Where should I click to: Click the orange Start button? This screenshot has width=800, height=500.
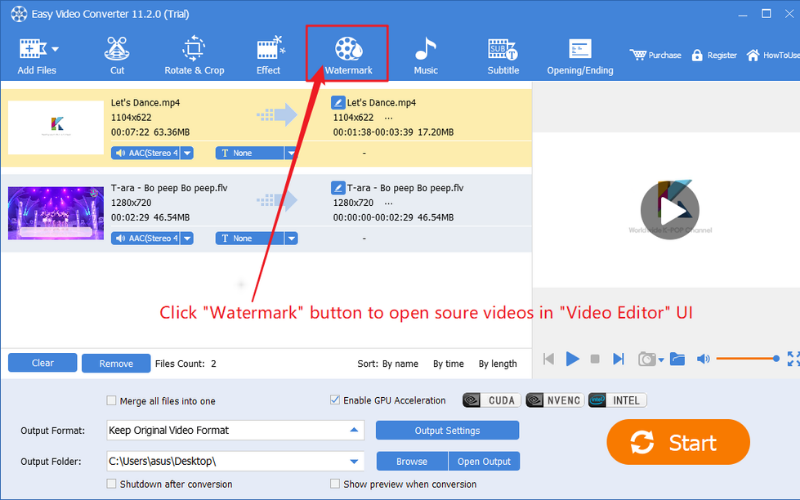(678, 442)
